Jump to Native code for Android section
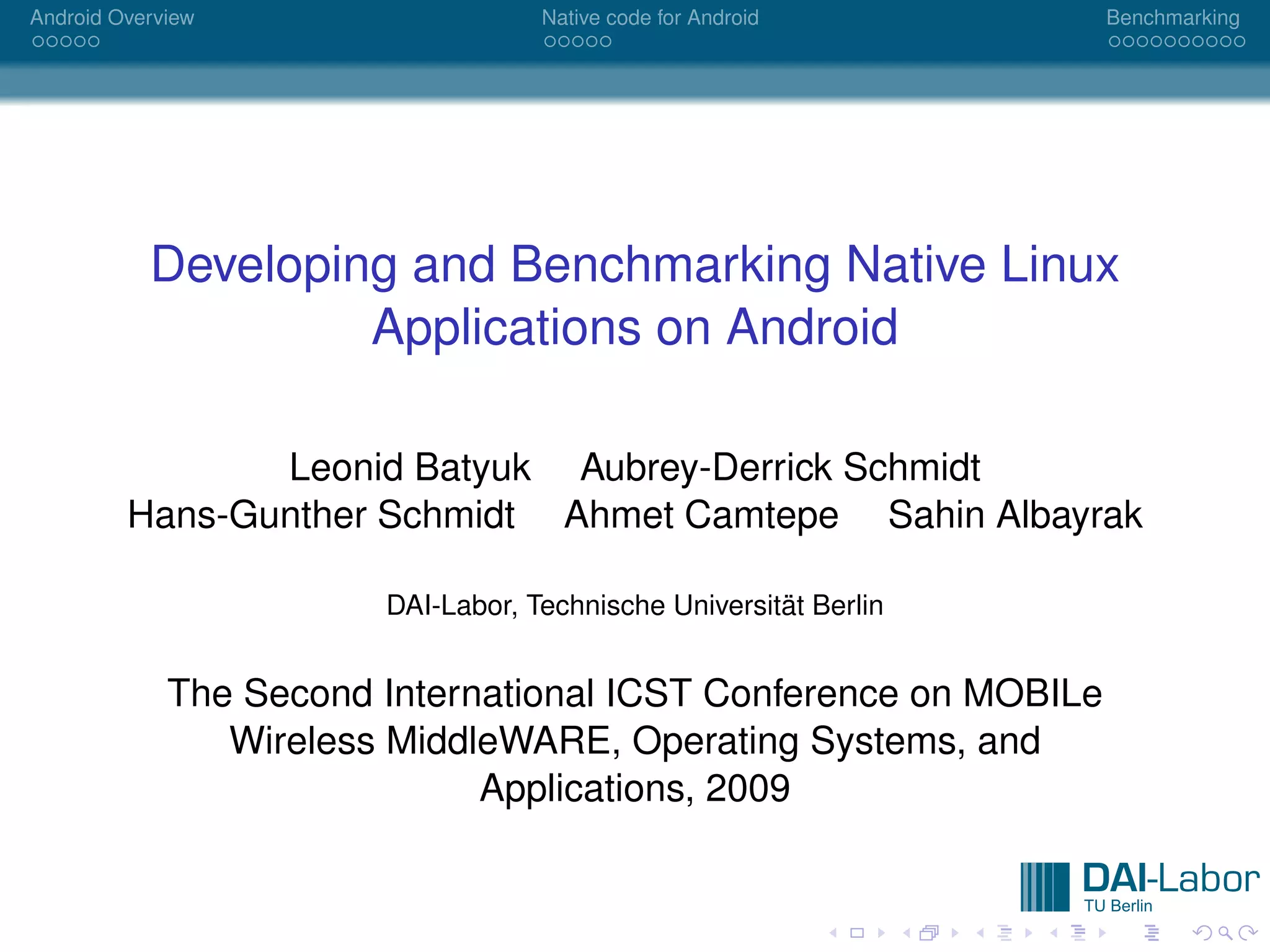The width and height of the screenshot is (1270, 952). (650, 17)
